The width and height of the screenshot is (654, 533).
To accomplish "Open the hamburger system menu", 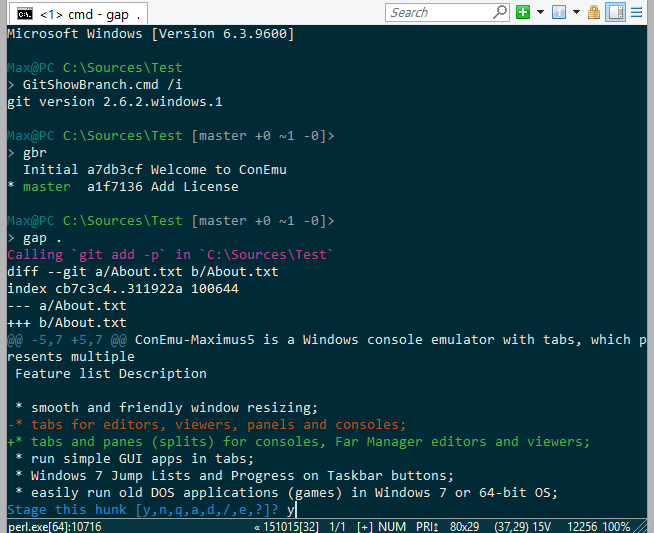I will pos(636,13).
